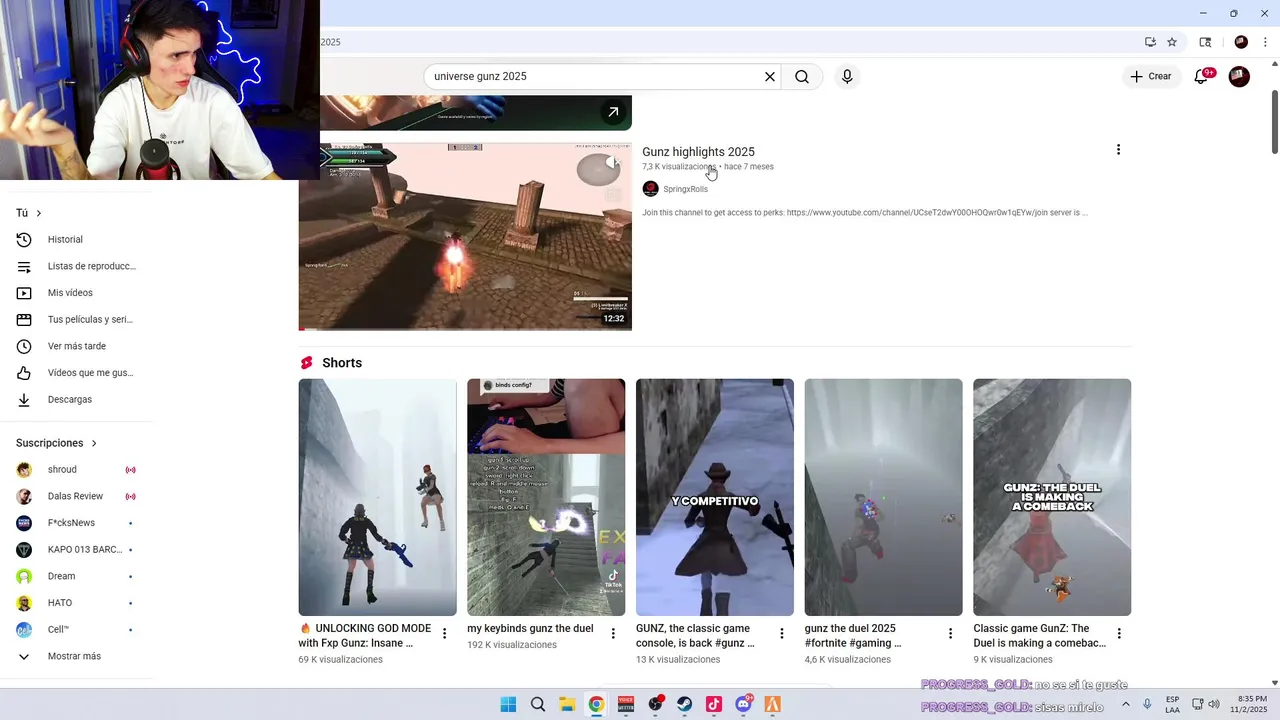Open the Crear (create) button
The image size is (1280, 720).
pos(1151,77)
